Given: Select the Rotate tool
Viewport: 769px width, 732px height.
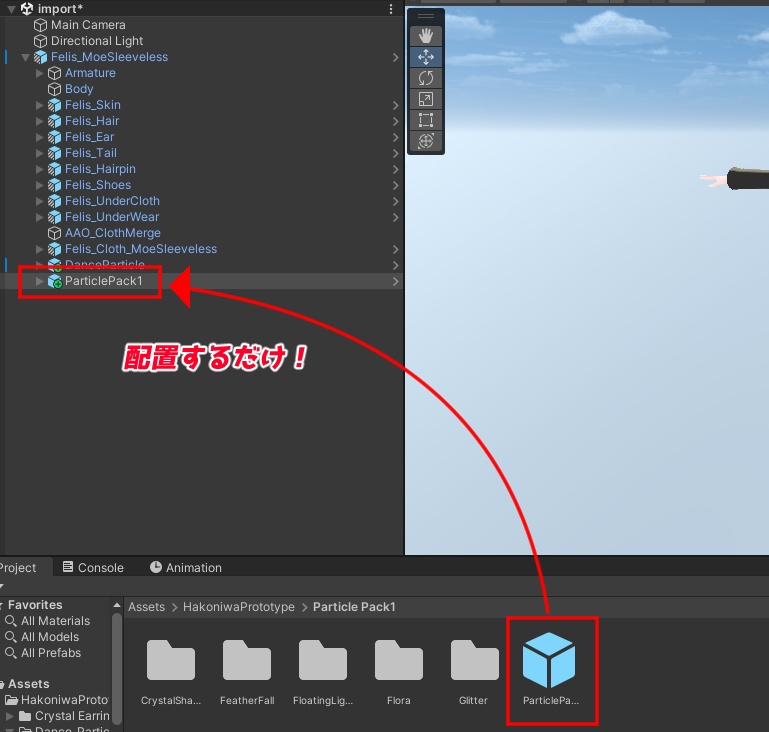Looking at the screenshot, I should (x=426, y=78).
